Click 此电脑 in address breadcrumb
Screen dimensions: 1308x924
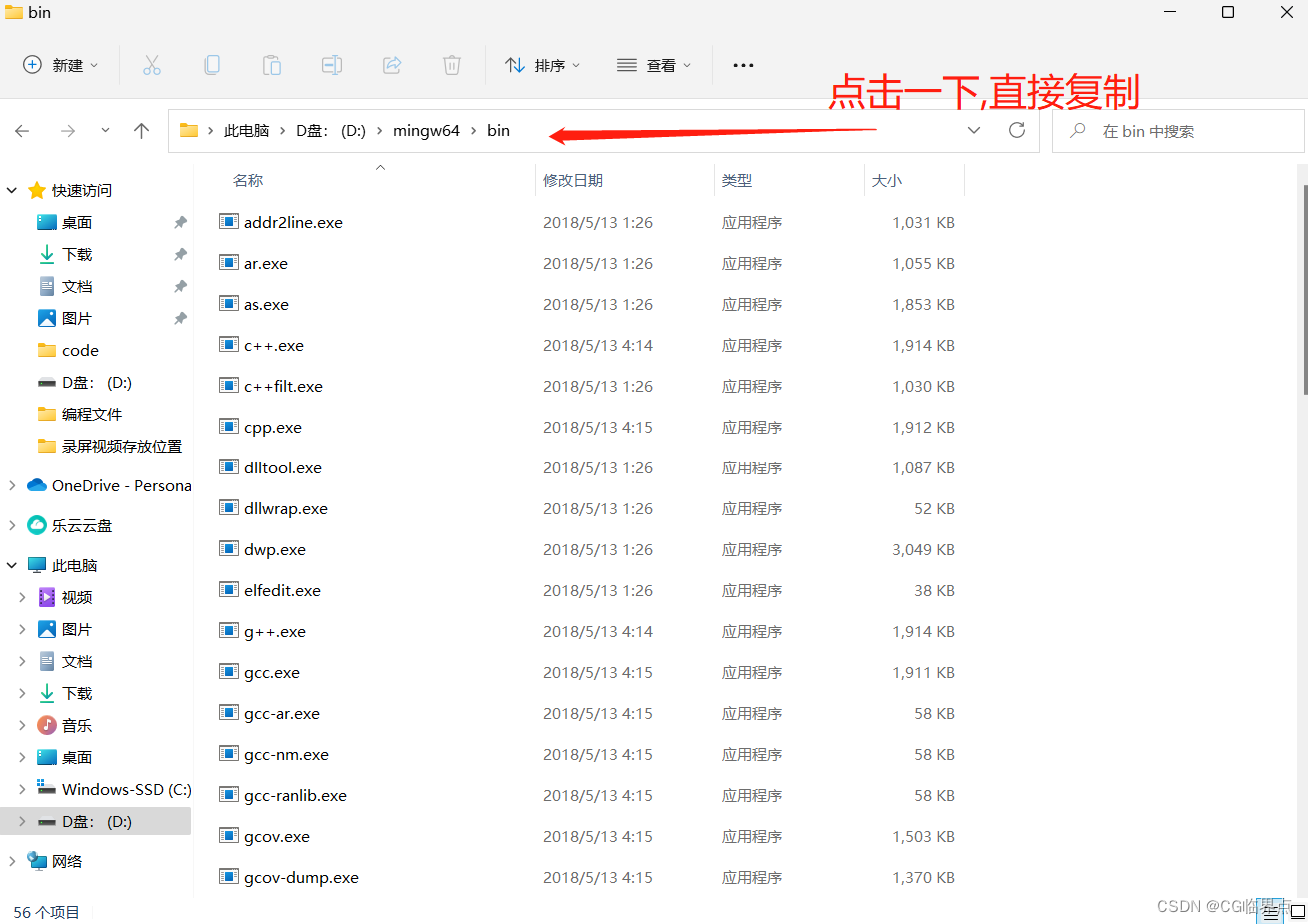[246, 131]
